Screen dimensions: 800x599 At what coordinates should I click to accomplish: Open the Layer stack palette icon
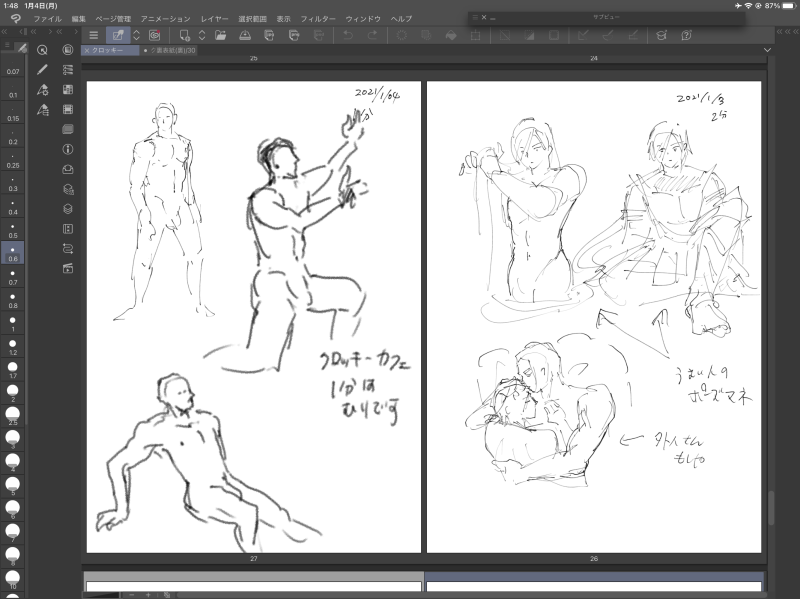(x=68, y=209)
